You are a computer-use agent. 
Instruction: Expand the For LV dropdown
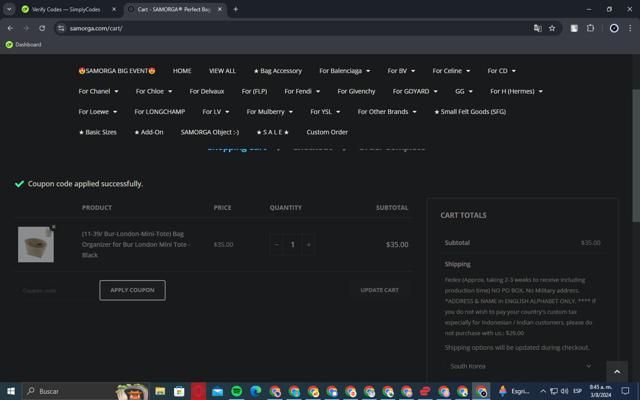click(216, 111)
